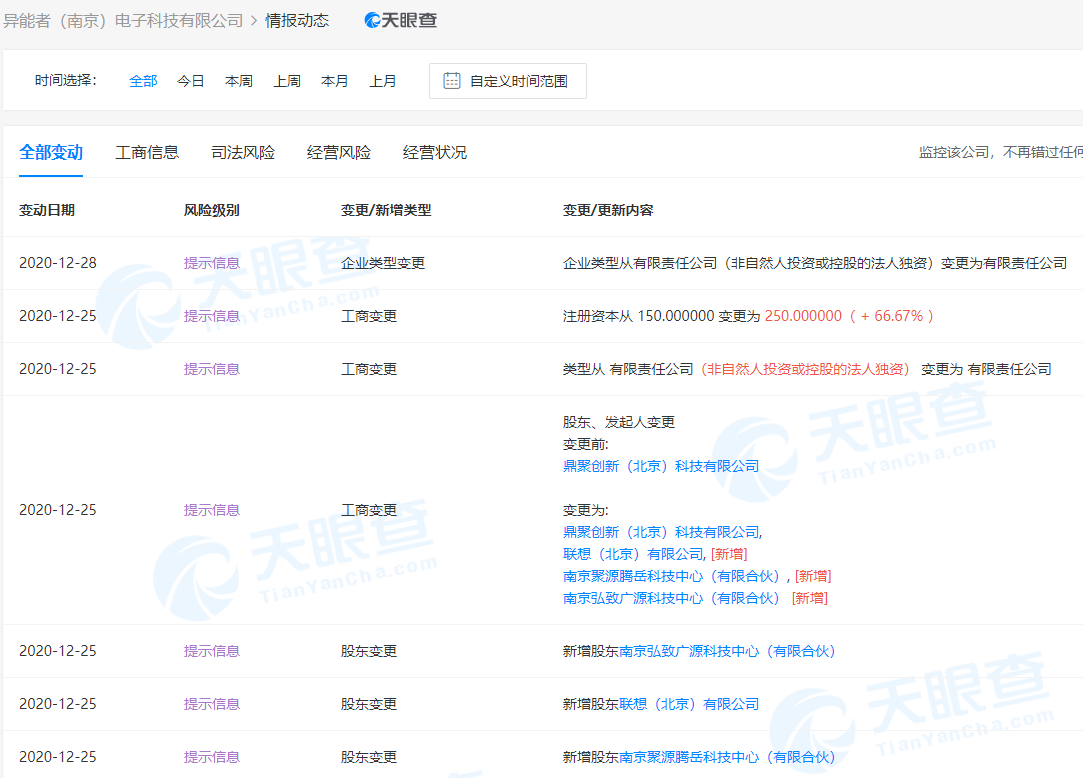Click the 监控该公司 notice text
1083x778 pixels.
point(1000,152)
